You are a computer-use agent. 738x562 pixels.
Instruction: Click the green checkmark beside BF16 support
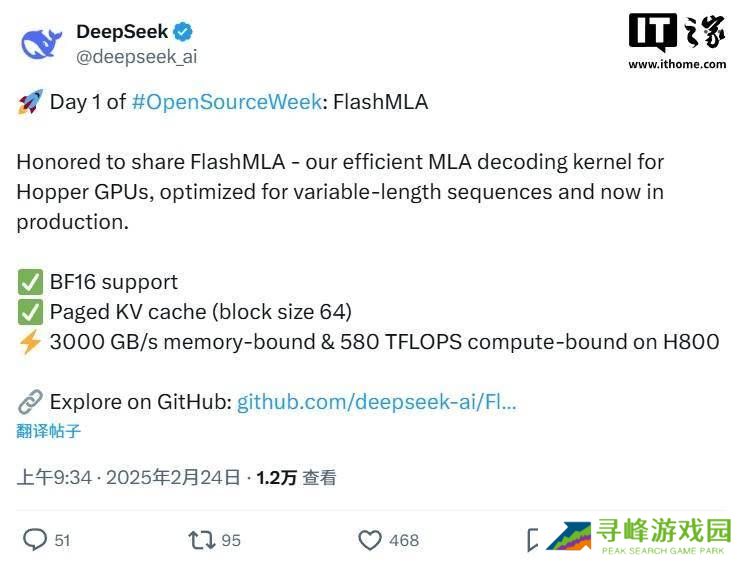(x=29, y=282)
